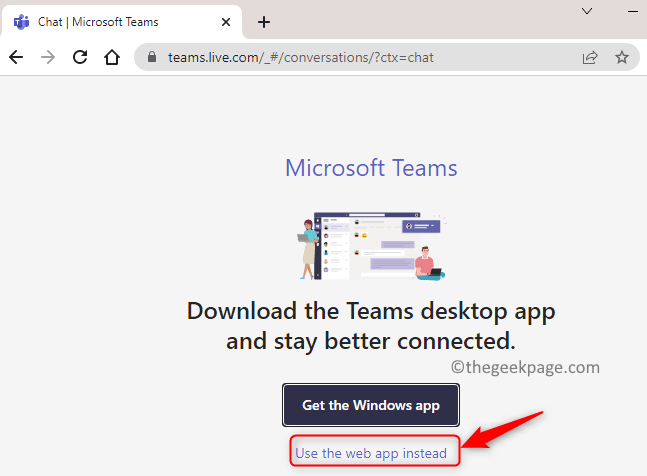Open a new browser tab

point(264,22)
